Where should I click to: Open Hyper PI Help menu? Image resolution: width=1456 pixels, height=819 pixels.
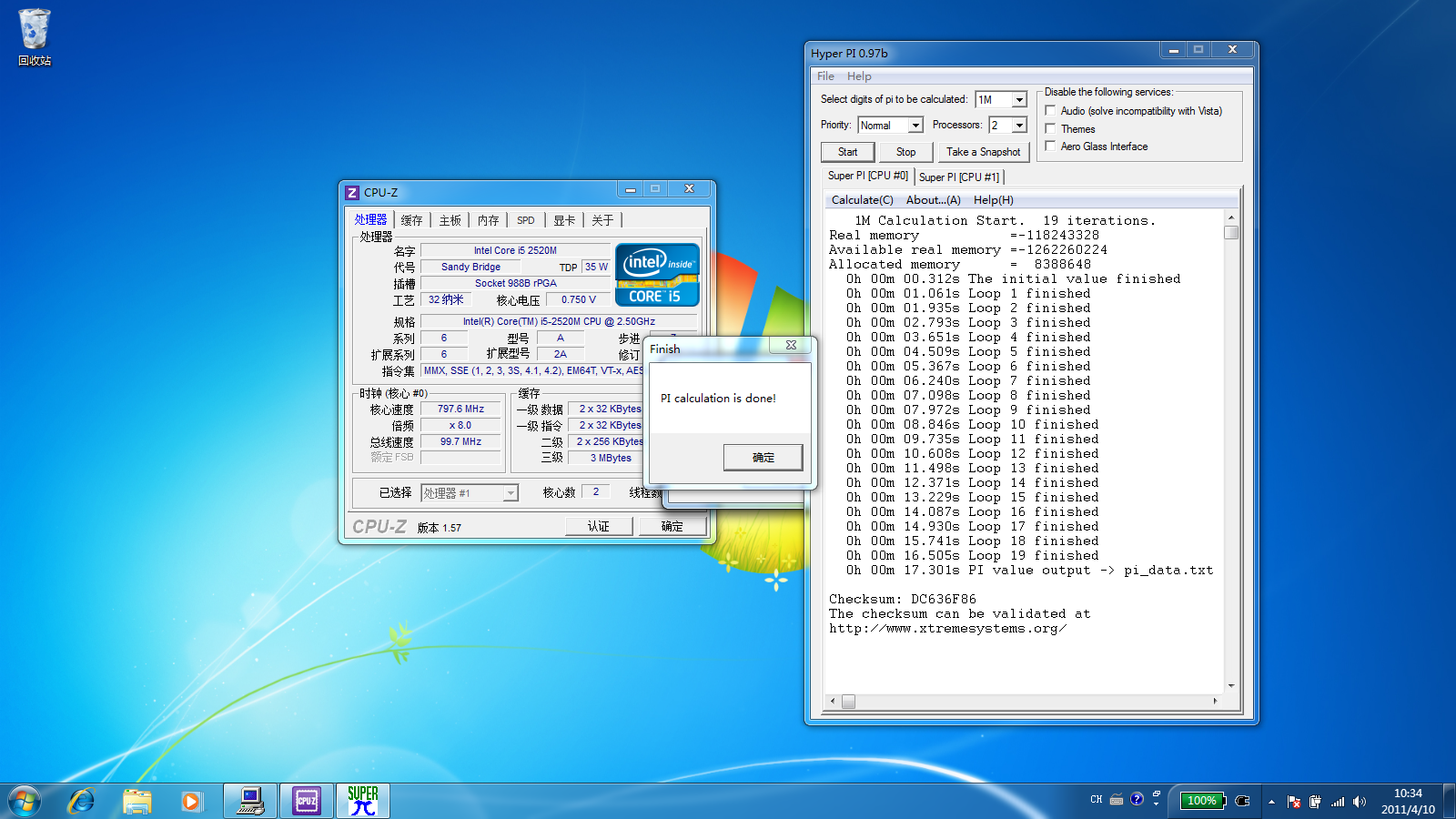859,76
